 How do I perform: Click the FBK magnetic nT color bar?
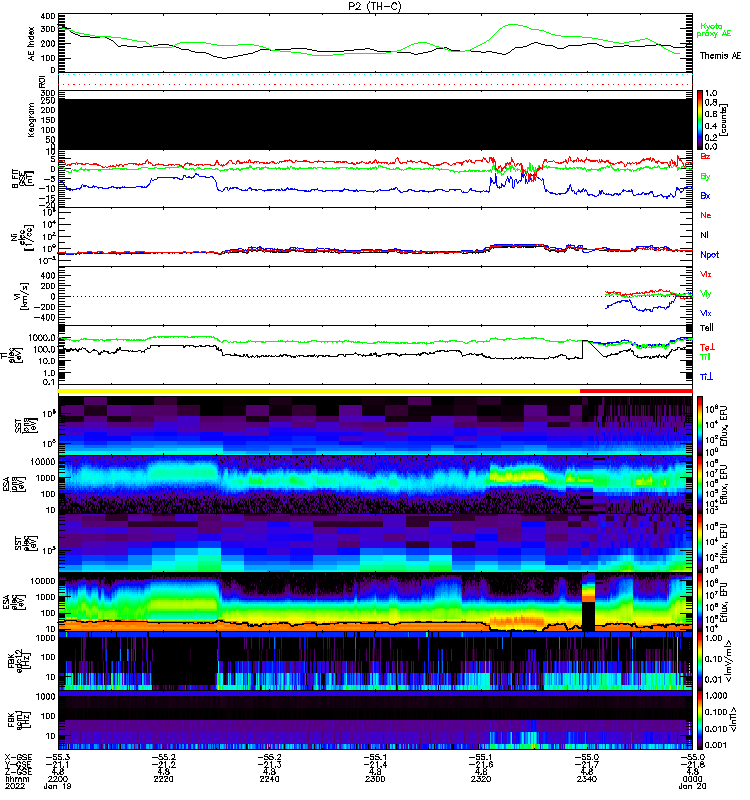pos(700,720)
